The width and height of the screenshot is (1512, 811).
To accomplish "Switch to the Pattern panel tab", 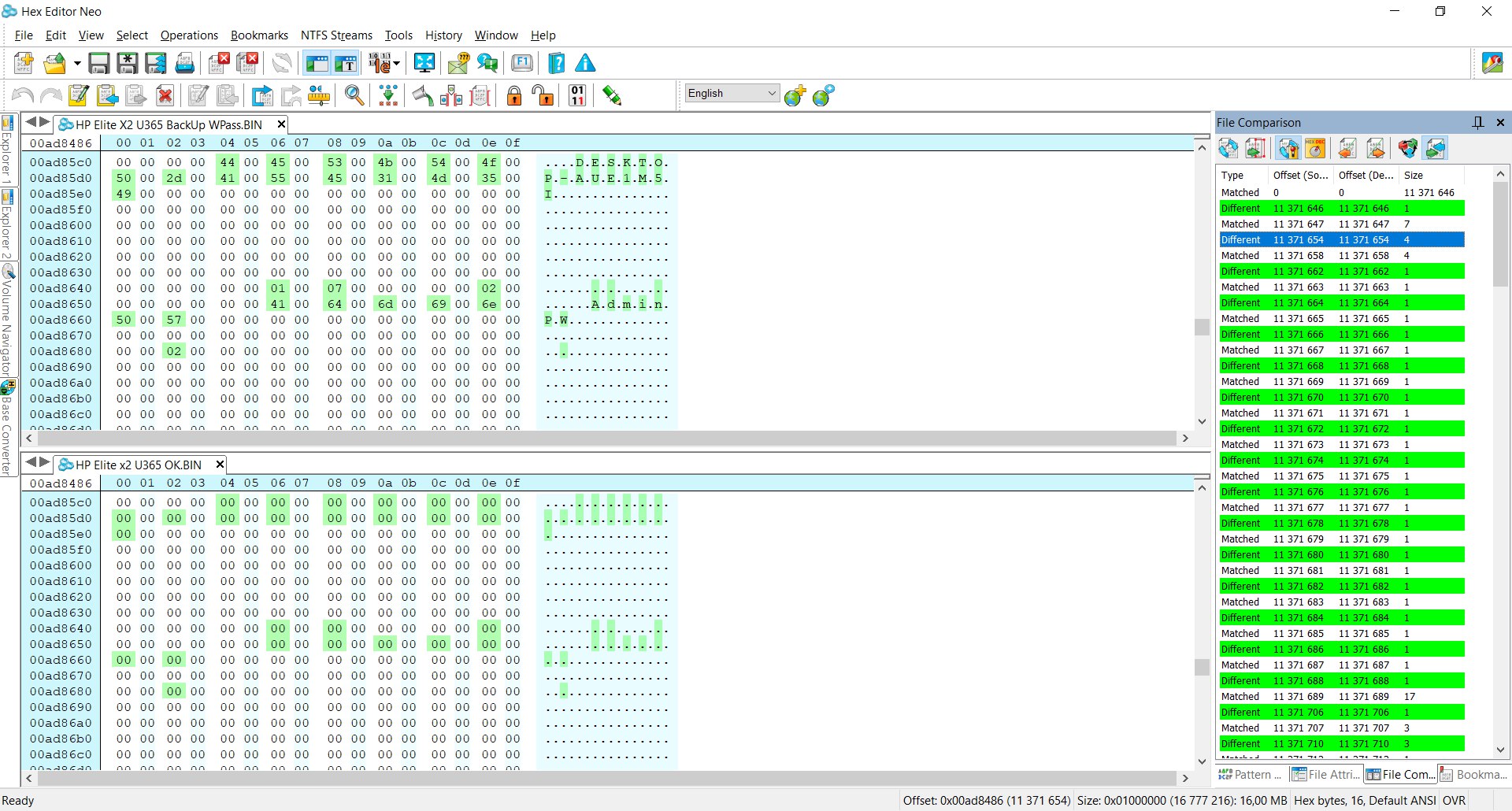I will [x=1250, y=774].
